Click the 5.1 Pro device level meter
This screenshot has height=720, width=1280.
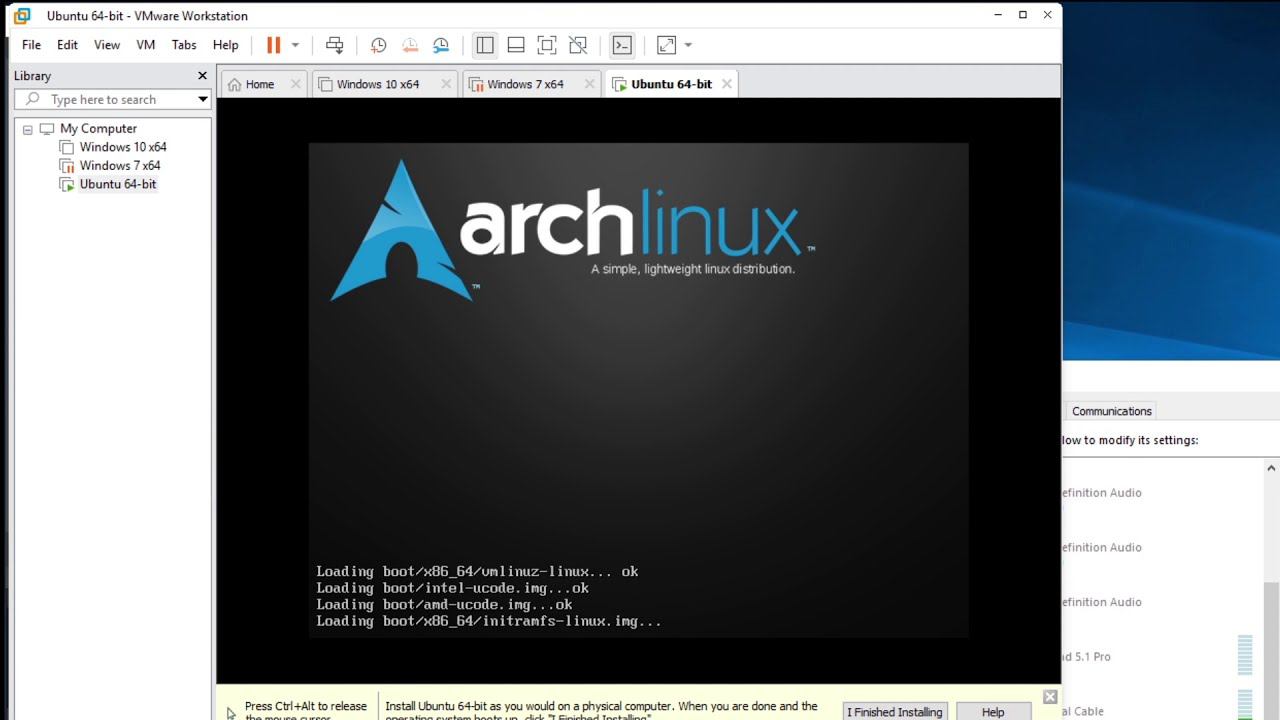coord(1245,656)
